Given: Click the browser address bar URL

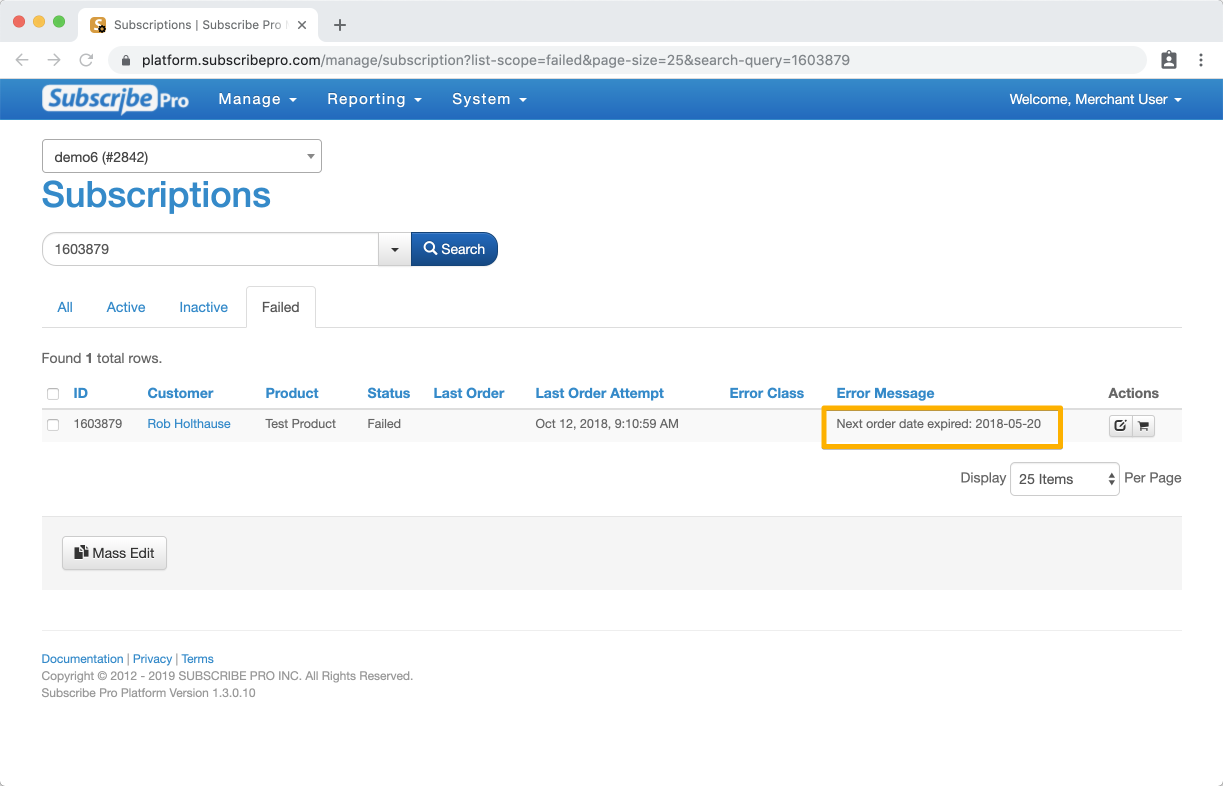Looking at the screenshot, I should point(496,60).
